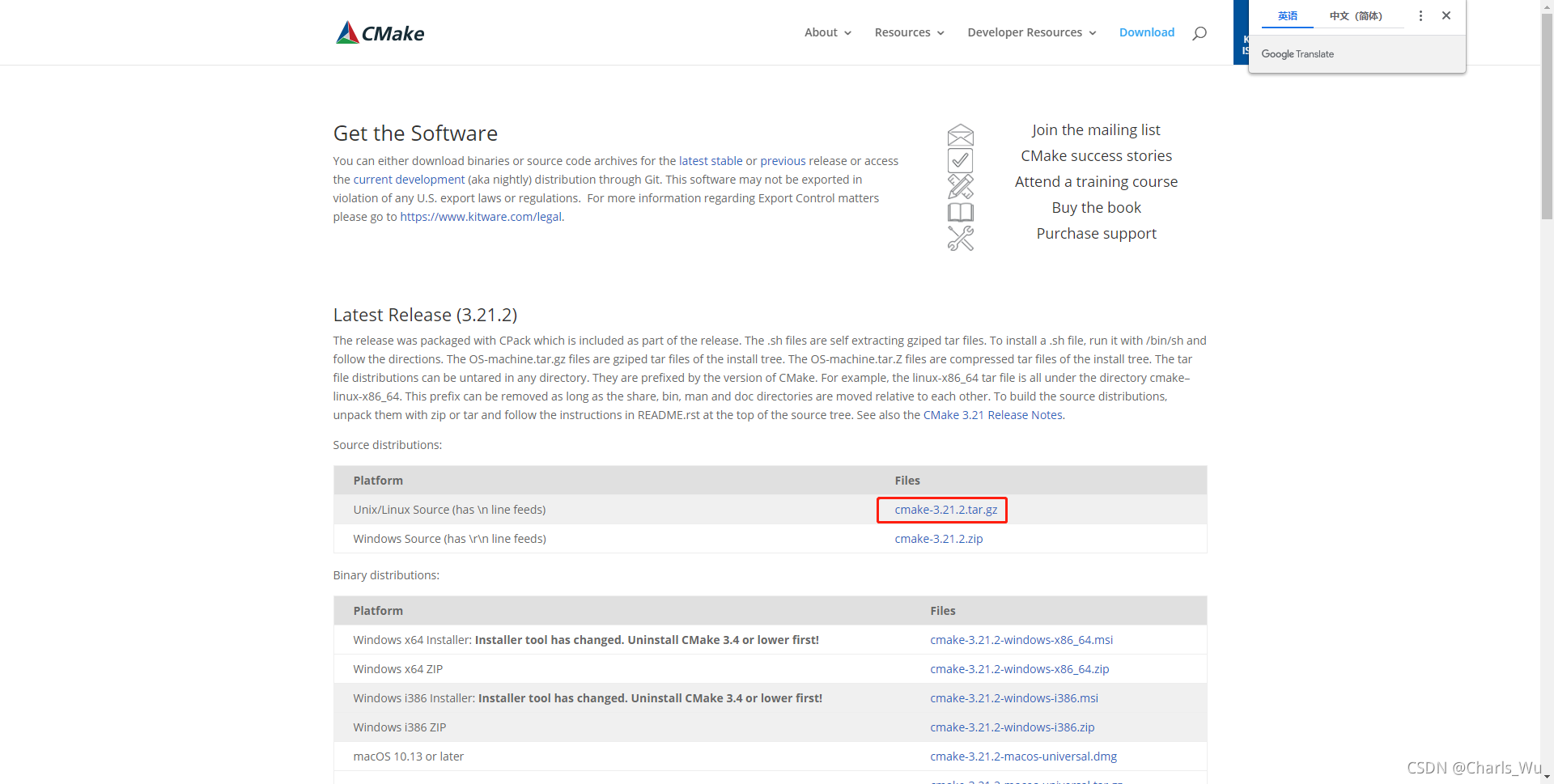Follow the previous release link

point(783,161)
